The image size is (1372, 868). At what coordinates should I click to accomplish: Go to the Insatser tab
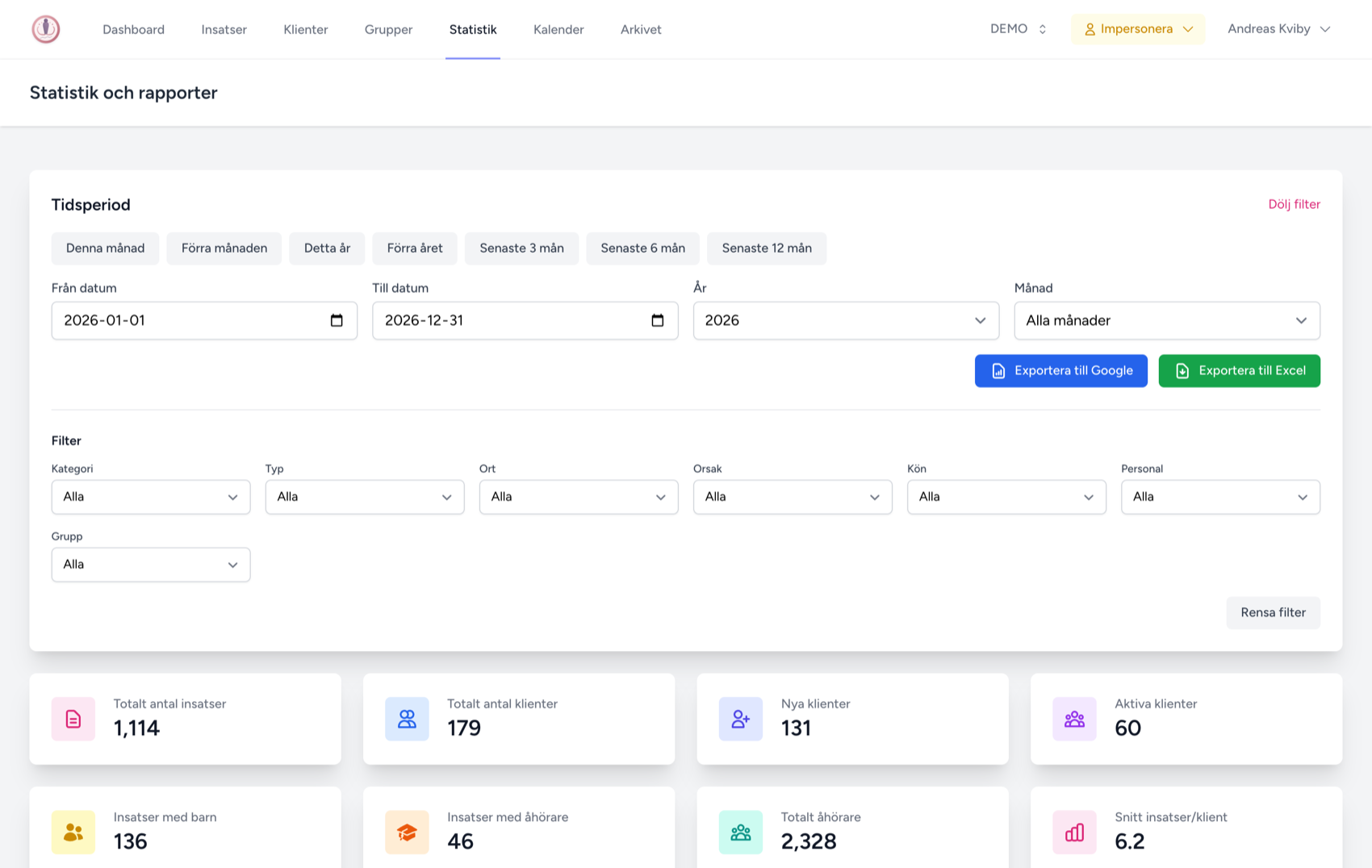pyautogui.click(x=224, y=30)
